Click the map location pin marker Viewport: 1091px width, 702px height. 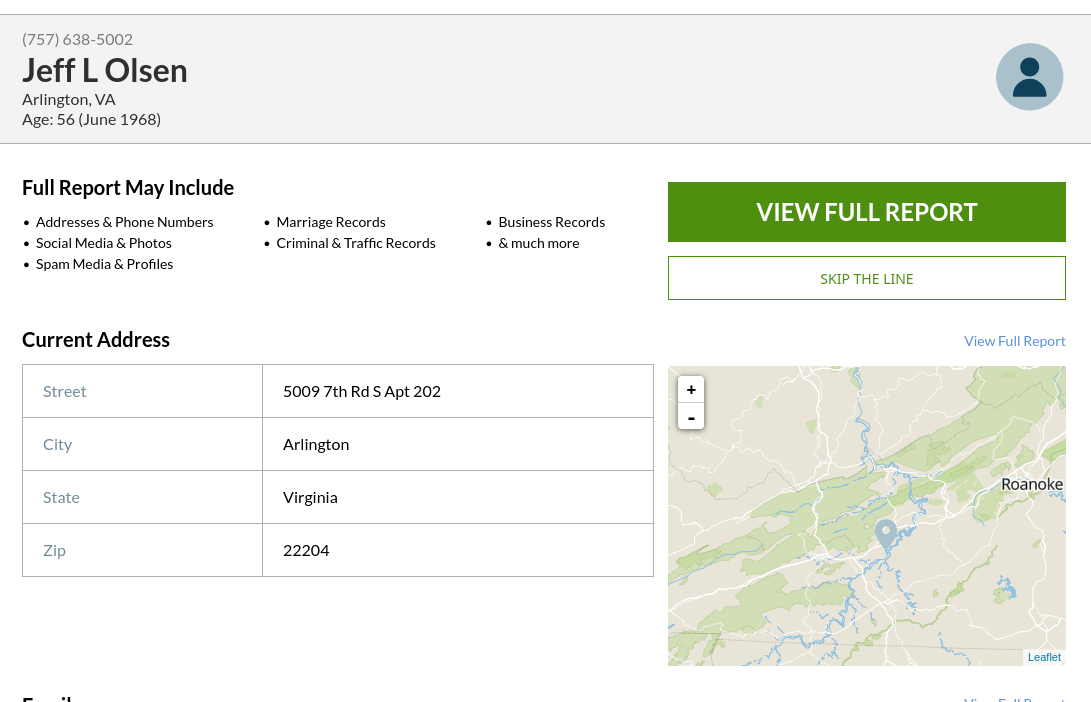885,533
